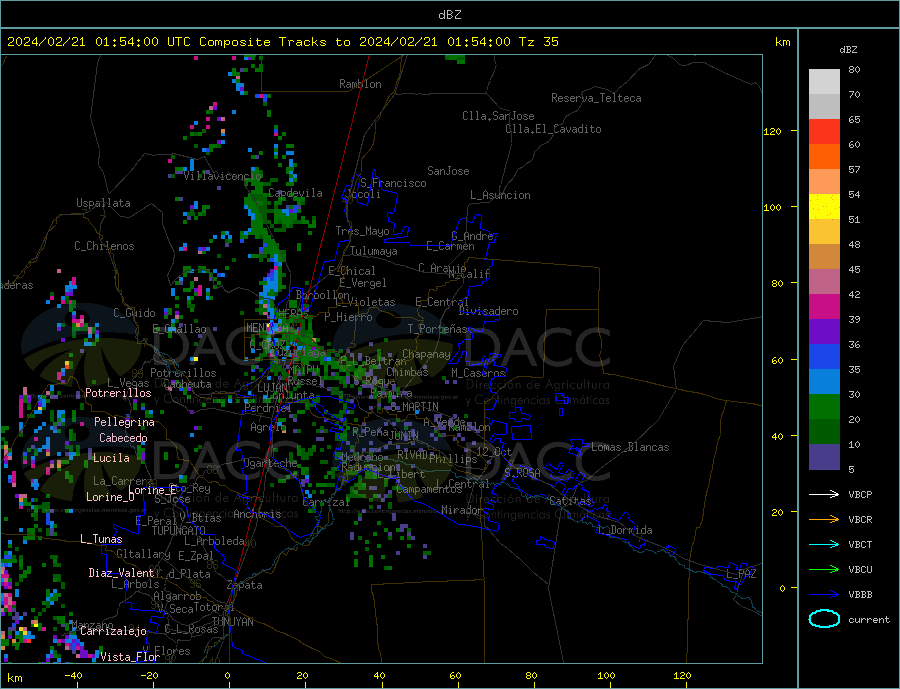Click the 'Chapanay' map label
This screenshot has height=689, width=900.
pos(426,354)
